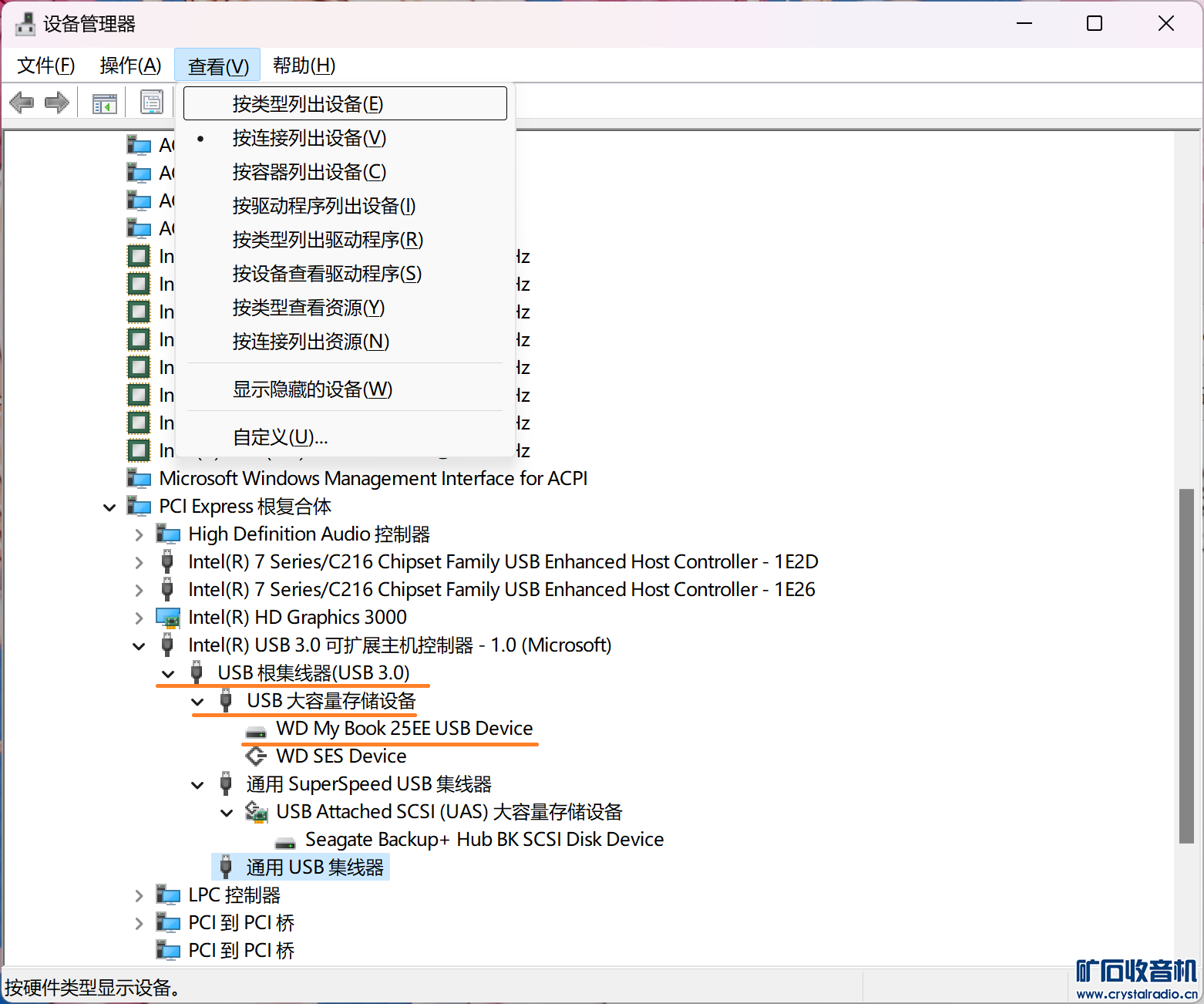This screenshot has width=1204, height=1004.
Task: Select the "USB Attached SCSI (UAS) 大容量存储设备" label
Action: (x=449, y=811)
